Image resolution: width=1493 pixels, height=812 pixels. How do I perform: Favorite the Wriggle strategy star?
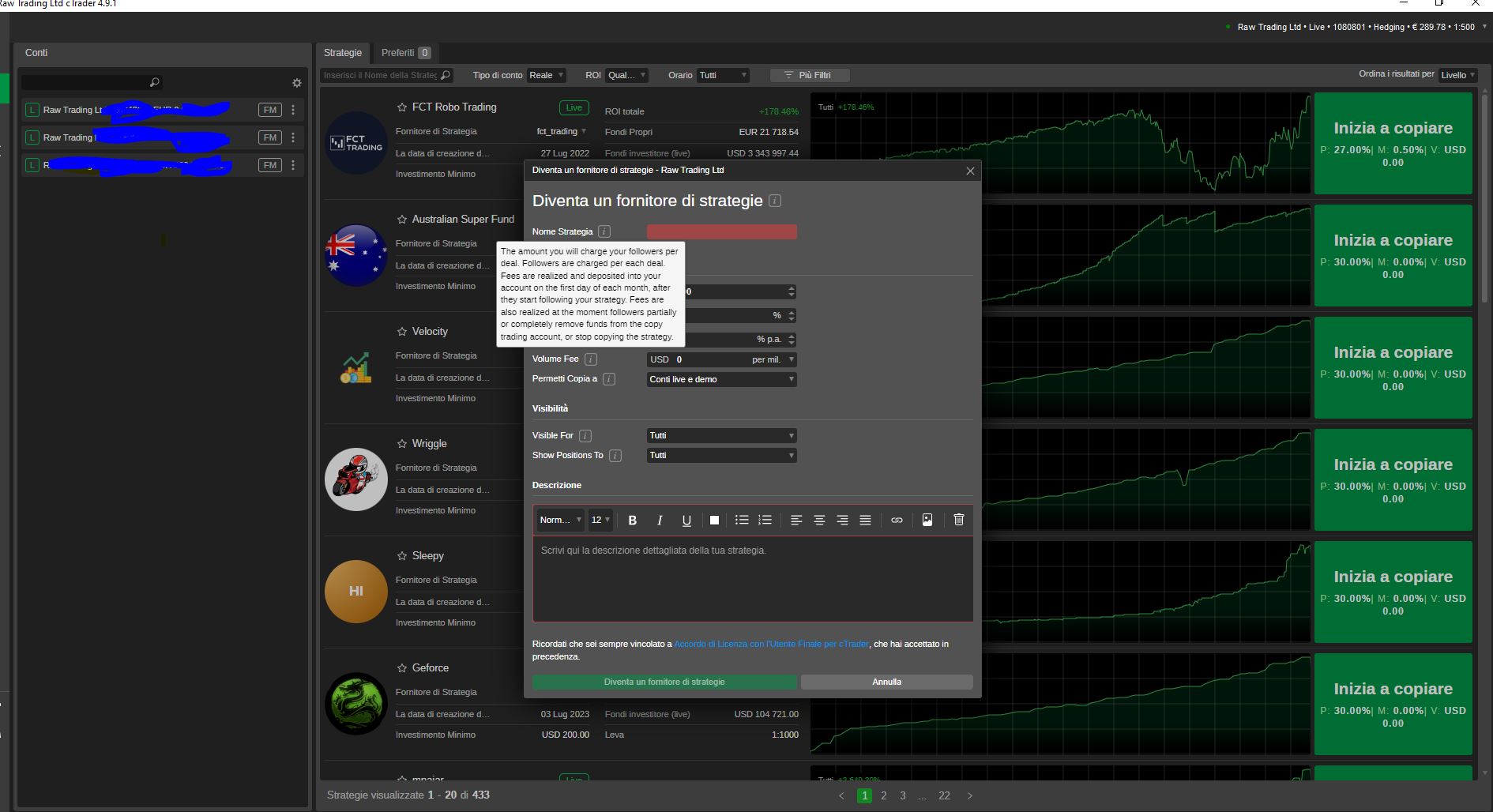[x=402, y=444]
